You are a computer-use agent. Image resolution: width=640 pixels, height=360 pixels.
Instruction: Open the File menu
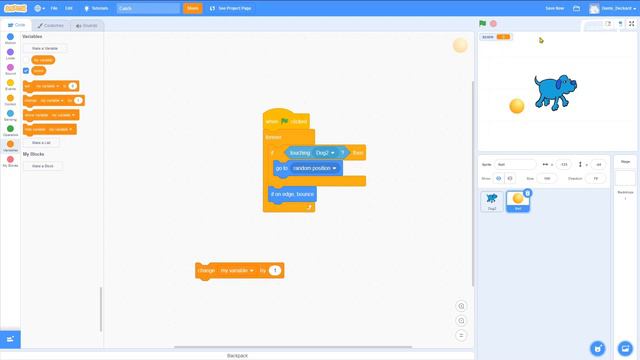[x=54, y=8]
